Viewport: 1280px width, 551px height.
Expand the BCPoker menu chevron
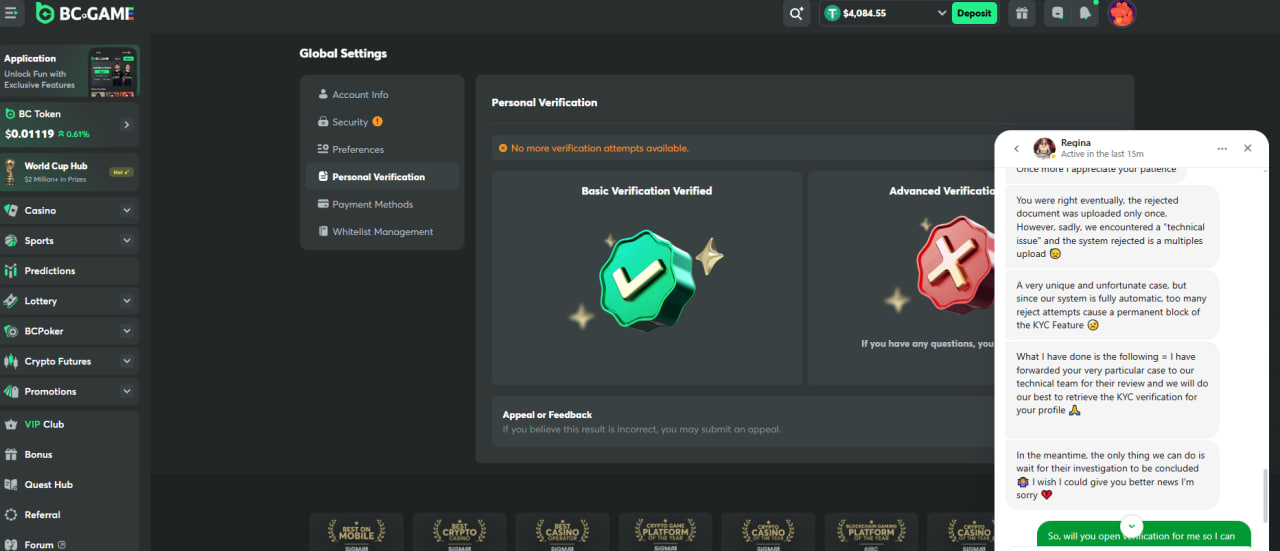pyautogui.click(x=126, y=331)
